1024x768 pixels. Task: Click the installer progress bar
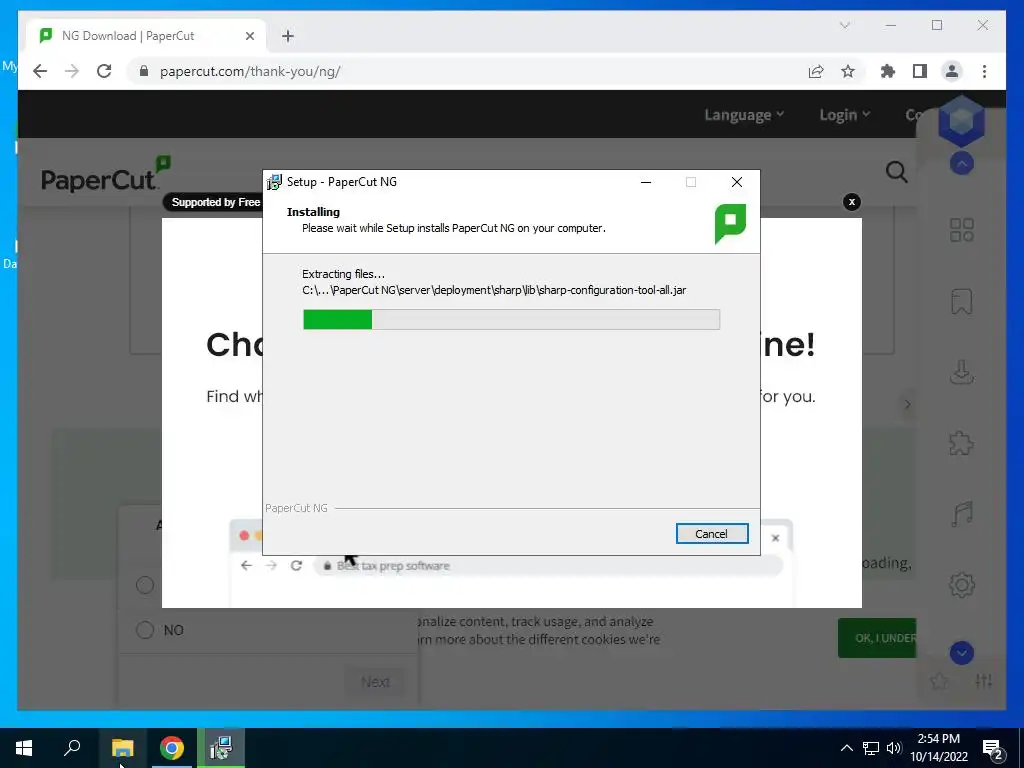[511, 319]
